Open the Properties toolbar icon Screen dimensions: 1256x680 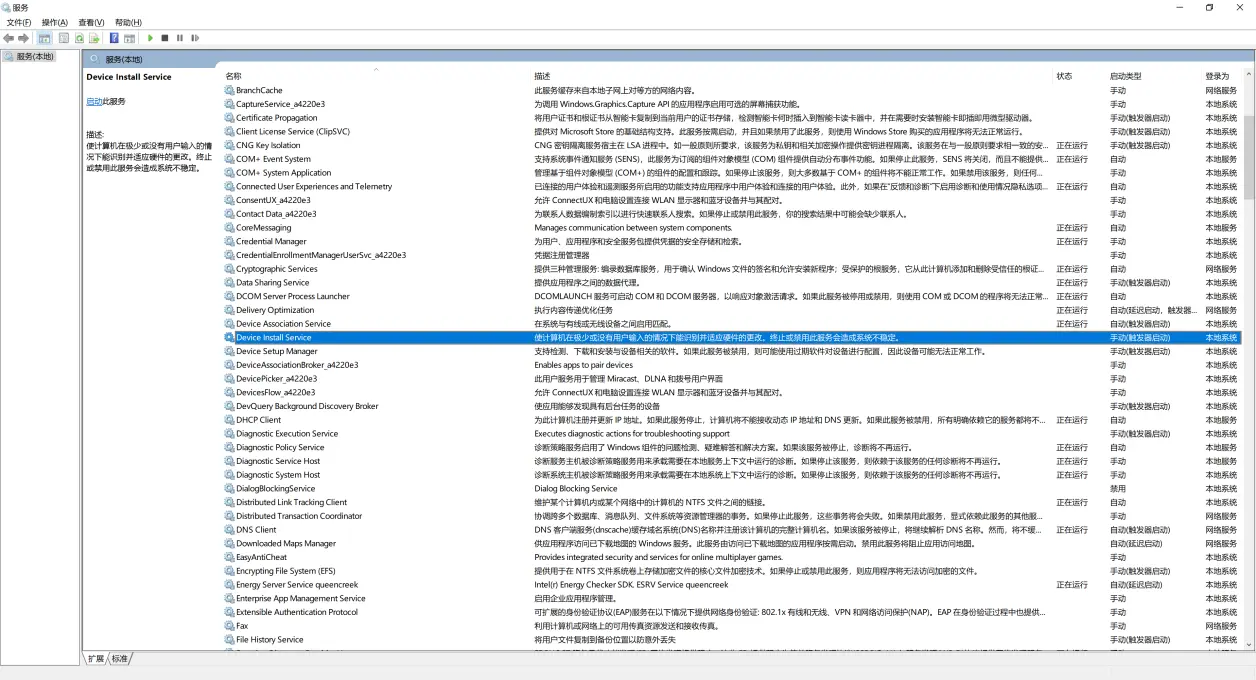(63, 38)
